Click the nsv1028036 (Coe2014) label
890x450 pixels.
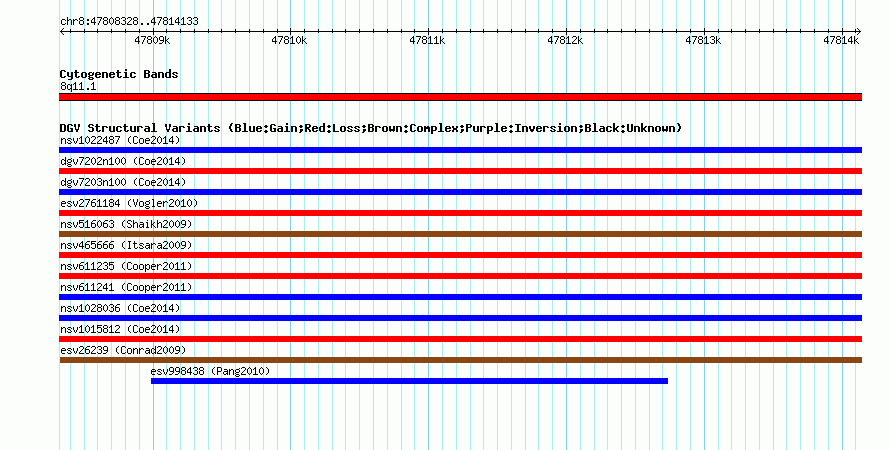(120, 308)
